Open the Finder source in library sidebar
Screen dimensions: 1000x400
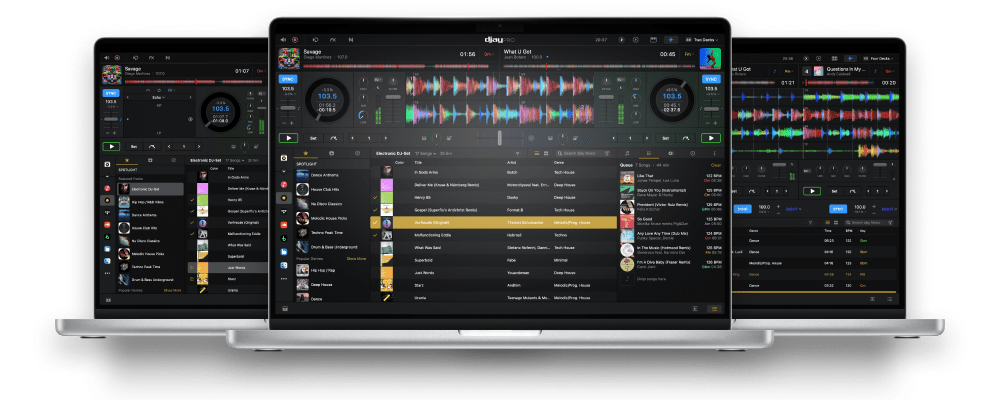(284, 263)
